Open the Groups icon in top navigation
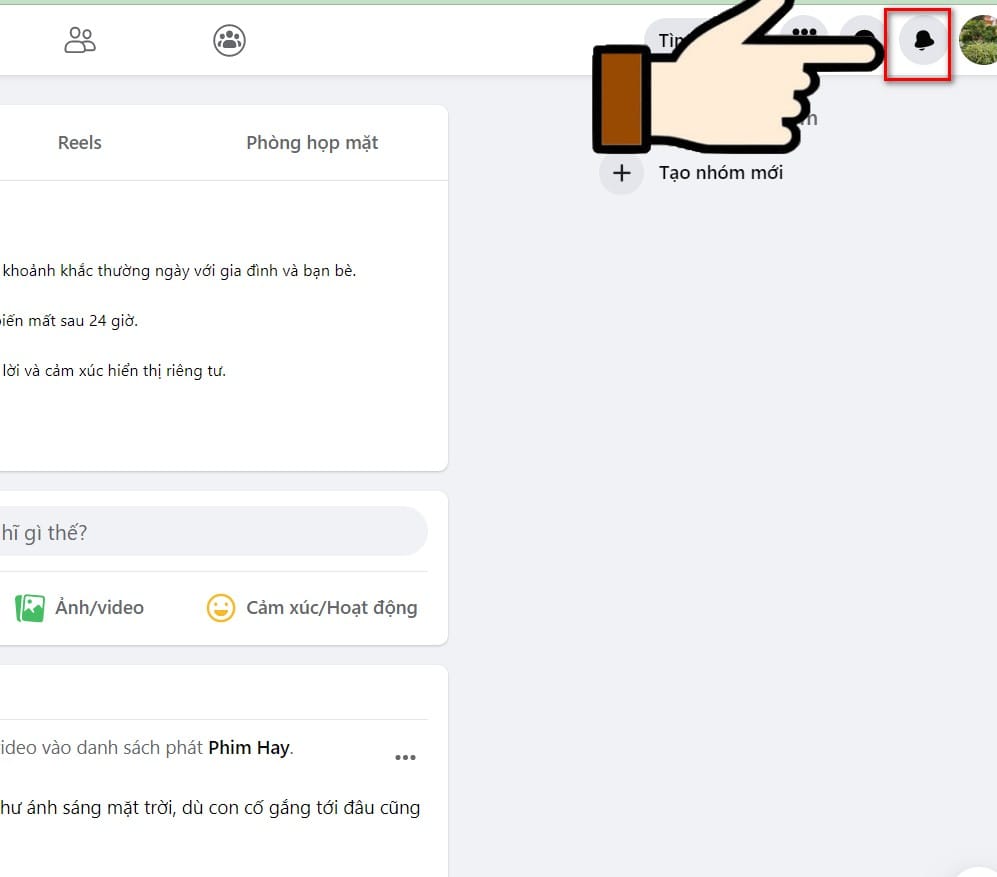This screenshot has width=997, height=877. click(230, 40)
